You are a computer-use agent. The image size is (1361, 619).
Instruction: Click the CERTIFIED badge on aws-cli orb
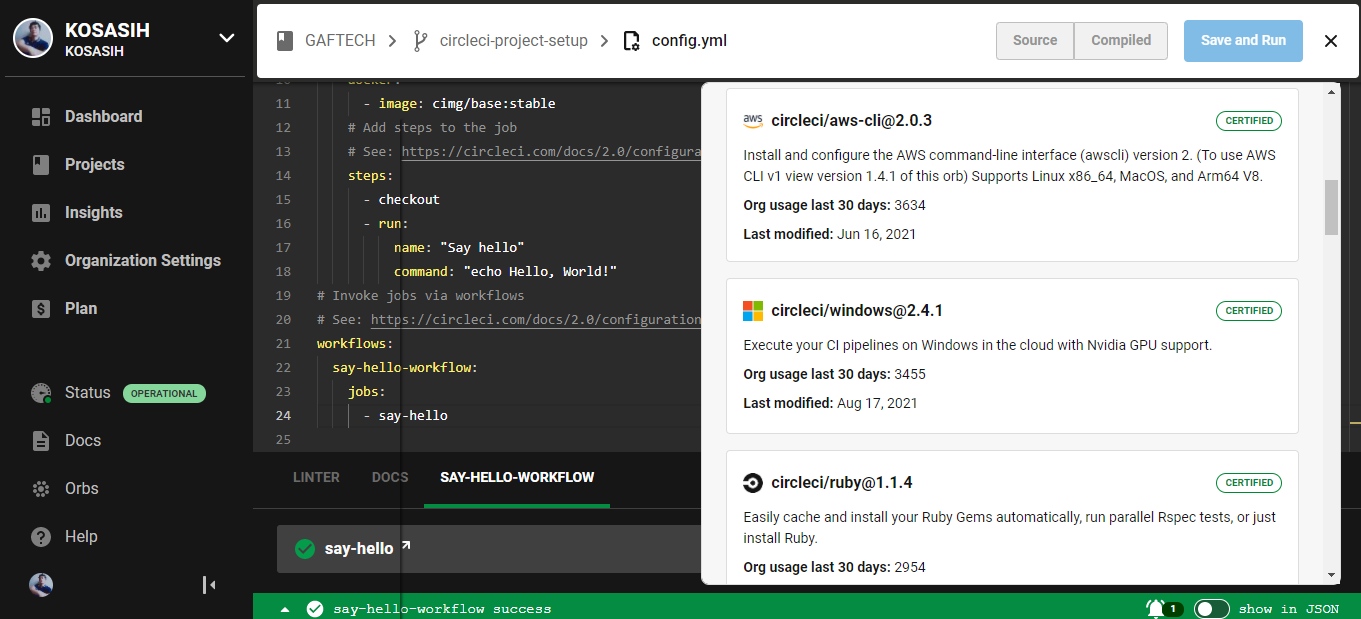1249,121
